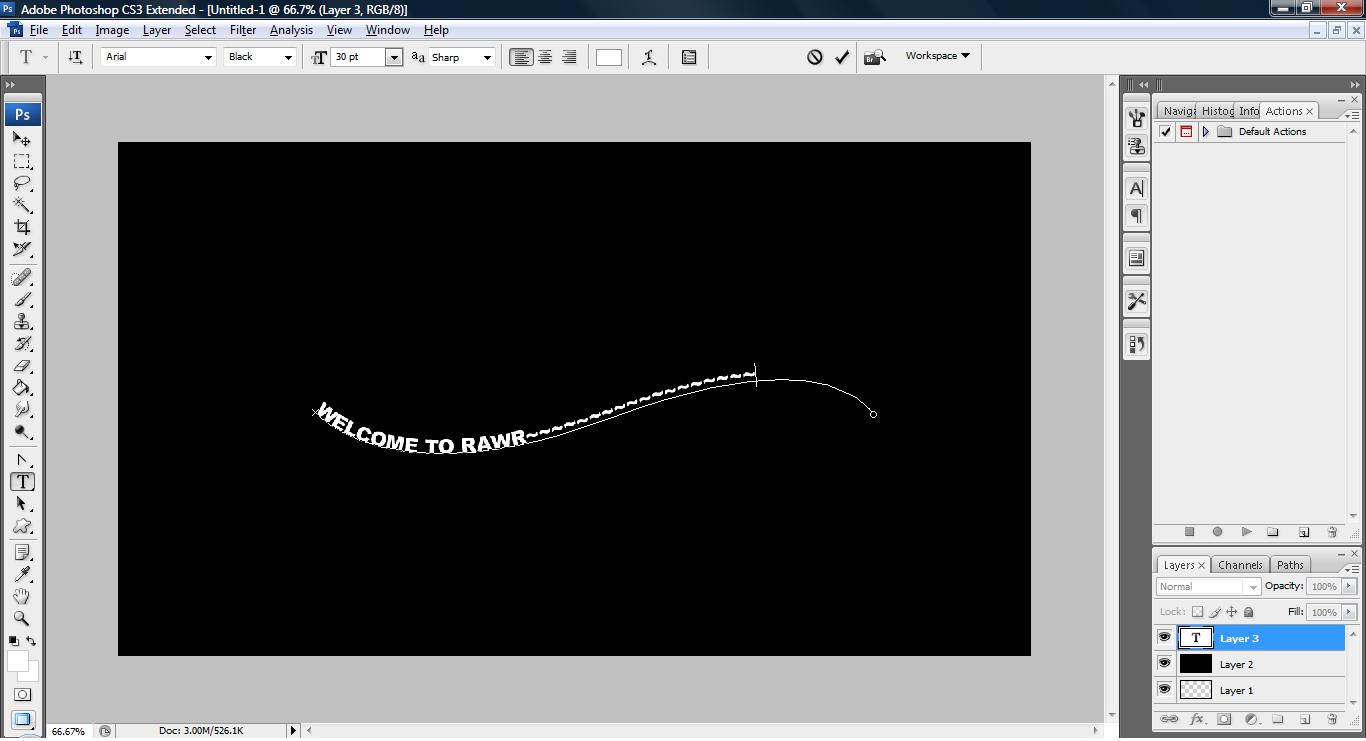Launch Adobe Bridge from options bar

875,57
